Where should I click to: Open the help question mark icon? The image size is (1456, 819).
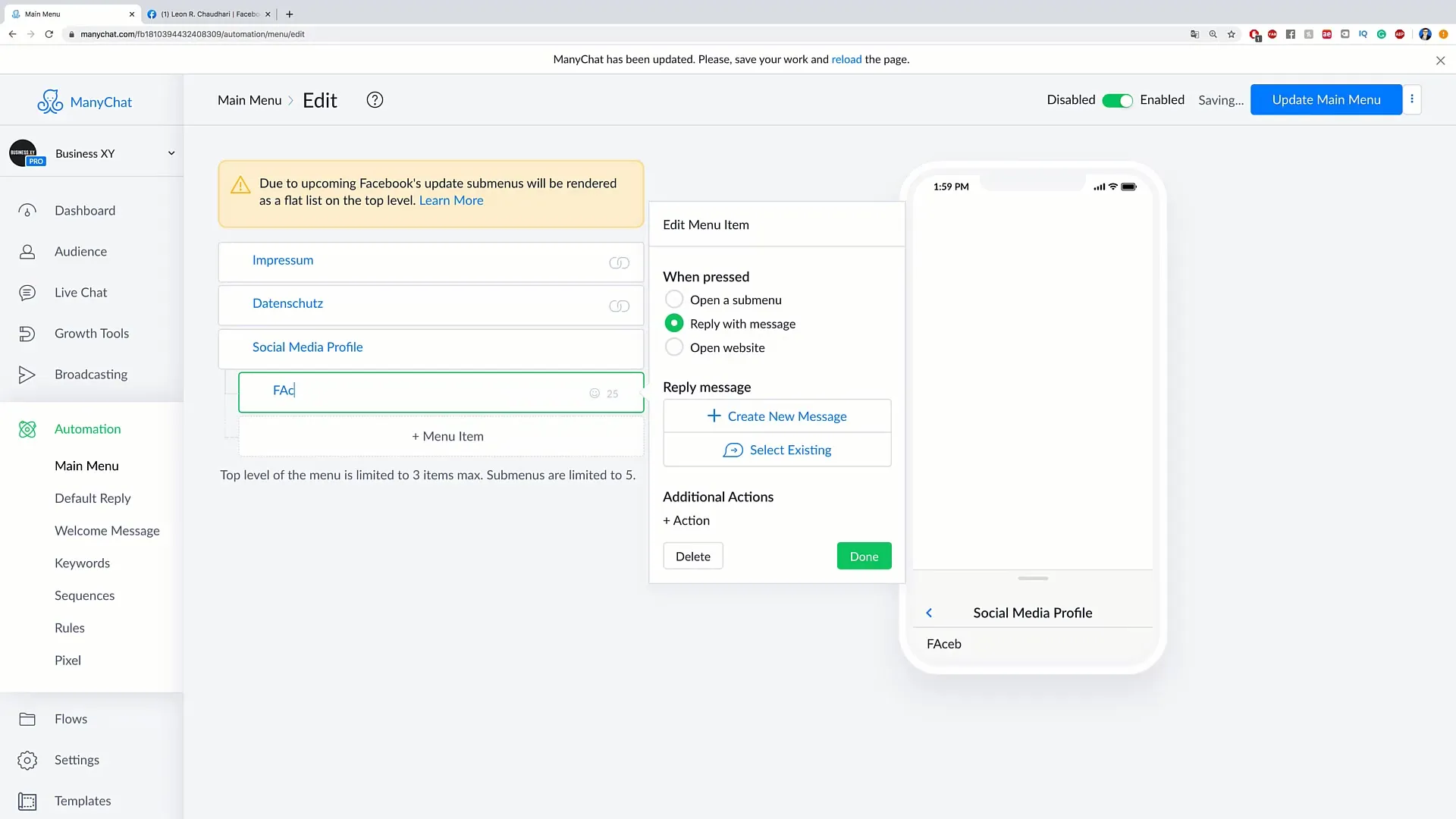tap(375, 100)
